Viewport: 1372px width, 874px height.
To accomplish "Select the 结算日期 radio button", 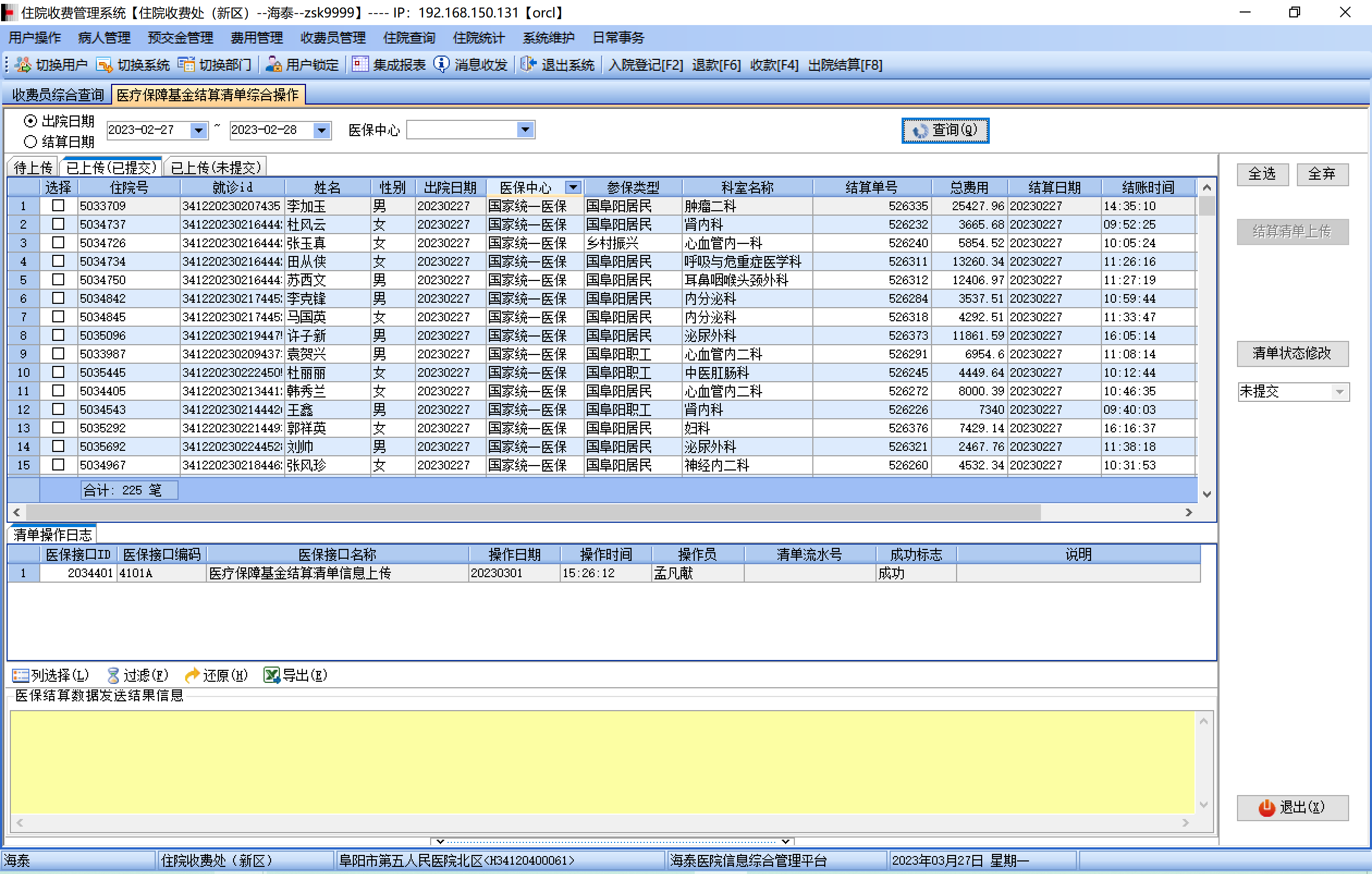I will pos(31,141).
